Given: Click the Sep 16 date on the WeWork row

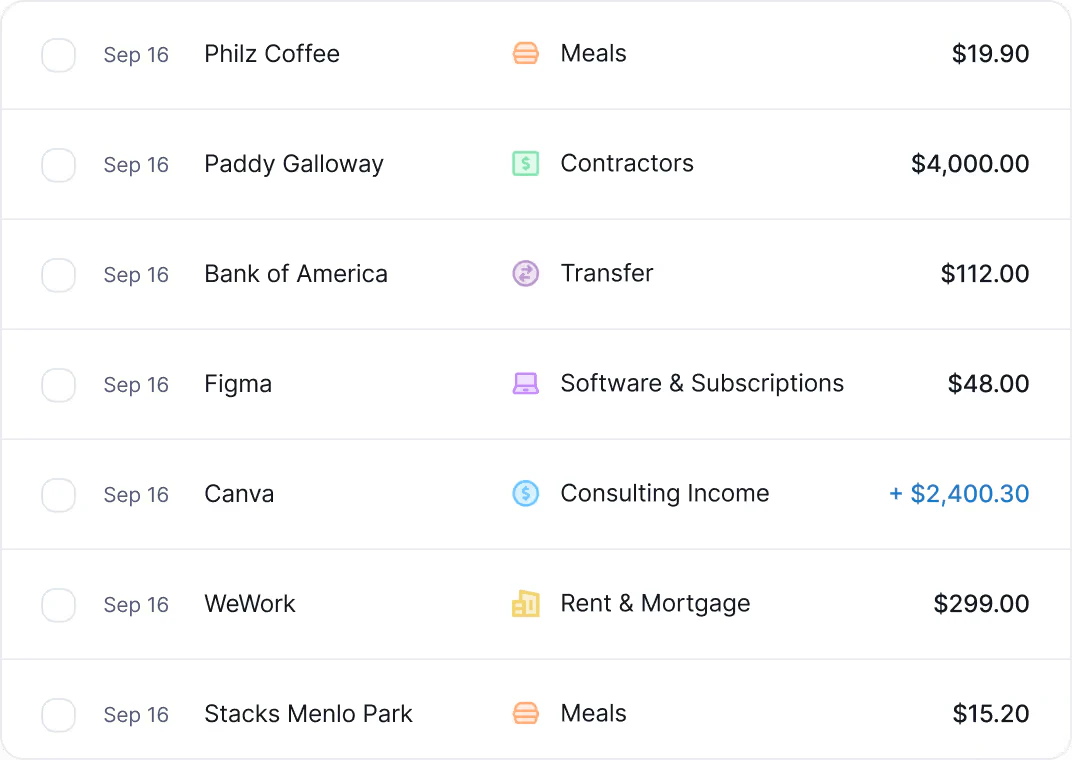Looking at the screenshot, I should 136,605.
